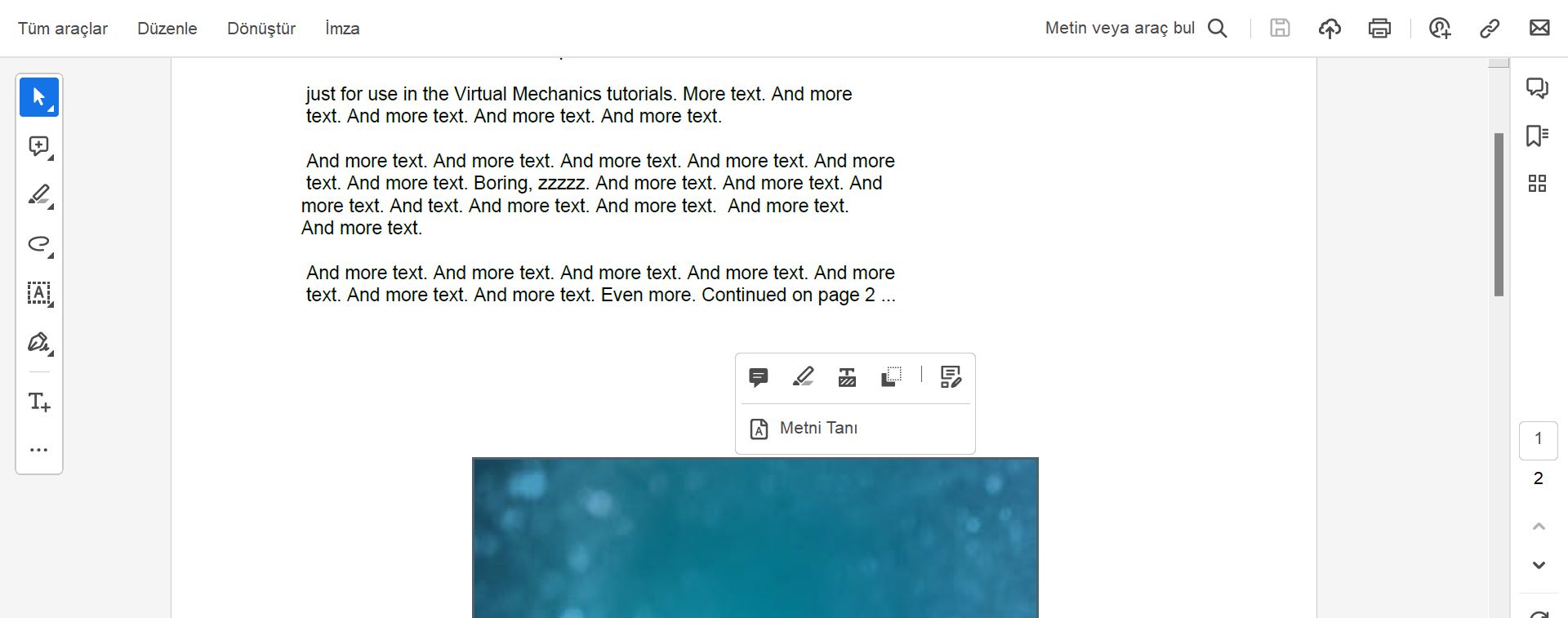Click the Metin veya araç bul search field
1568x618 pixels.
click(1136, 29)
